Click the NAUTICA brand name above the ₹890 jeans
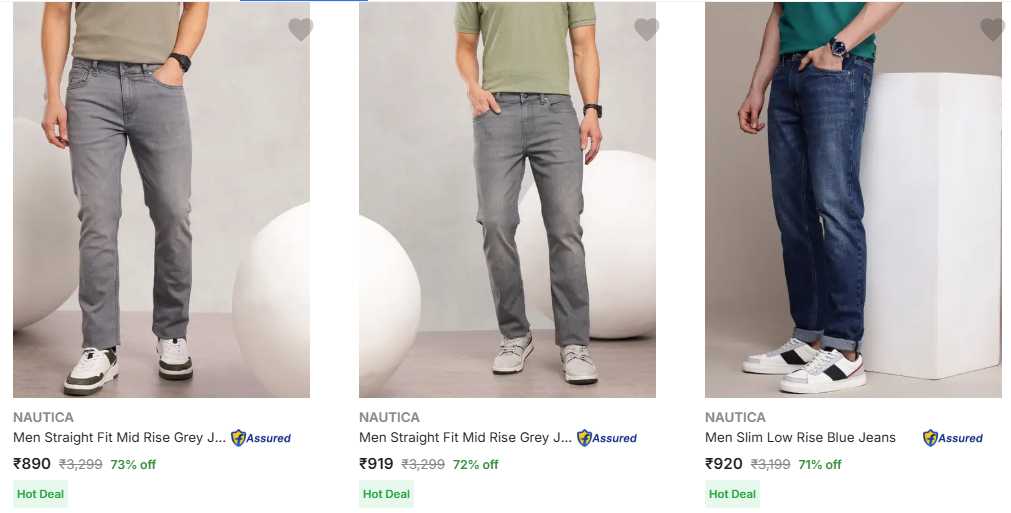 43,417
